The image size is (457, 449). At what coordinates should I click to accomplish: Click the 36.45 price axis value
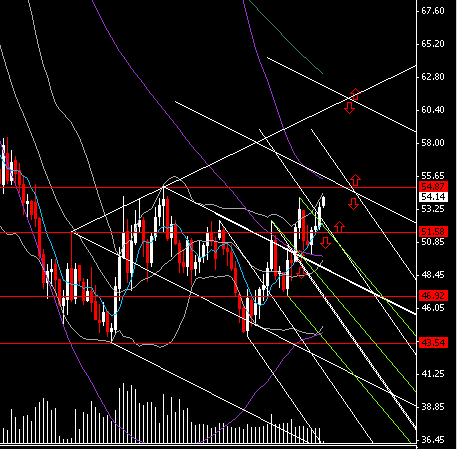(433, 440)
